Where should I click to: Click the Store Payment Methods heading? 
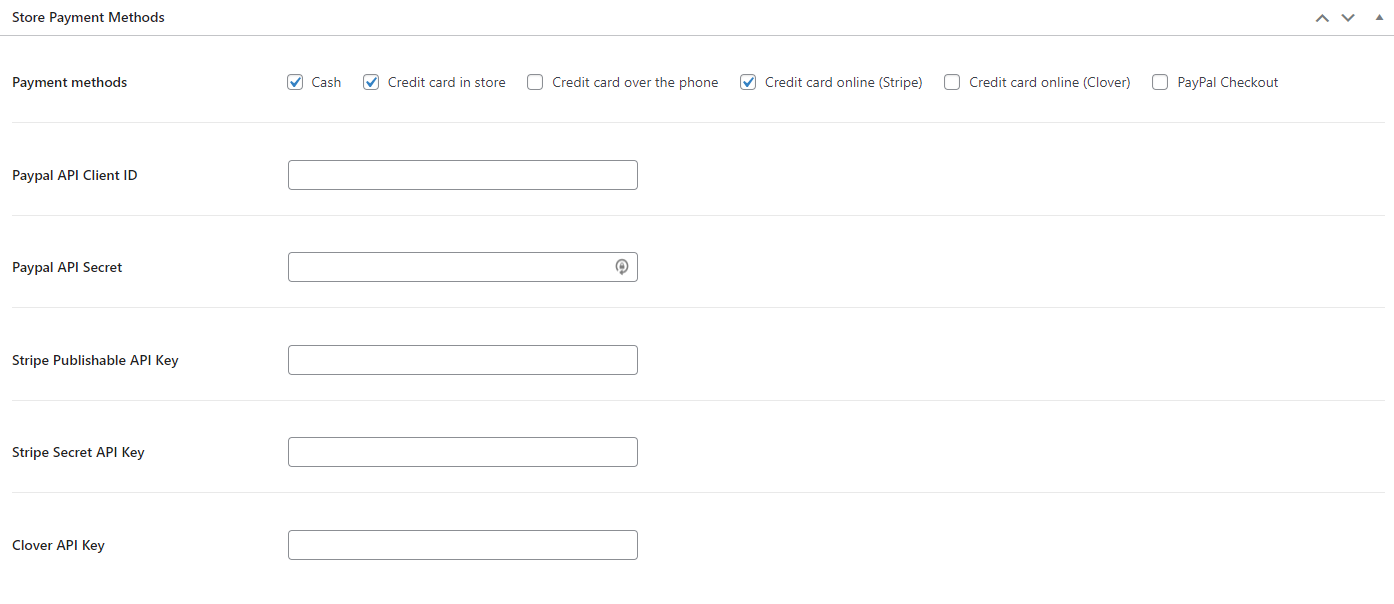coord(88,18)
